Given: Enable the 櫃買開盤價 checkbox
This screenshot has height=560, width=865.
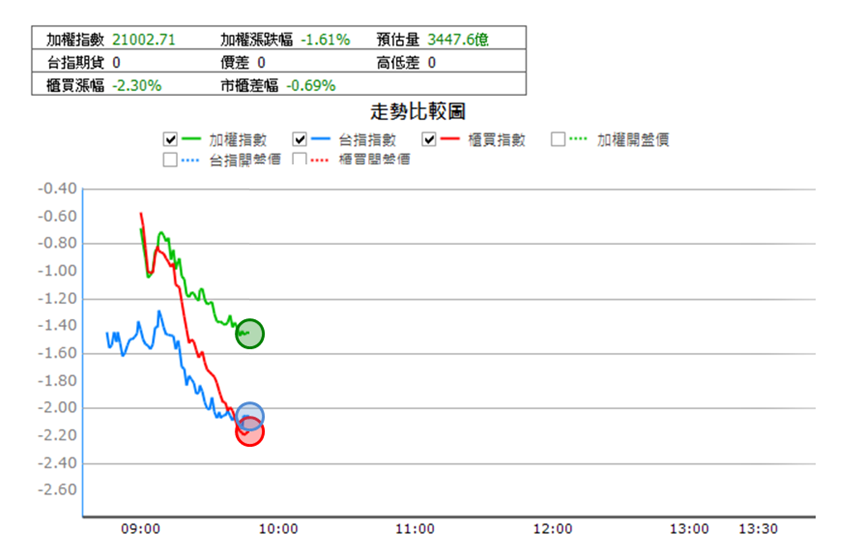Looking at the screenshot, I should click(300, 159).
